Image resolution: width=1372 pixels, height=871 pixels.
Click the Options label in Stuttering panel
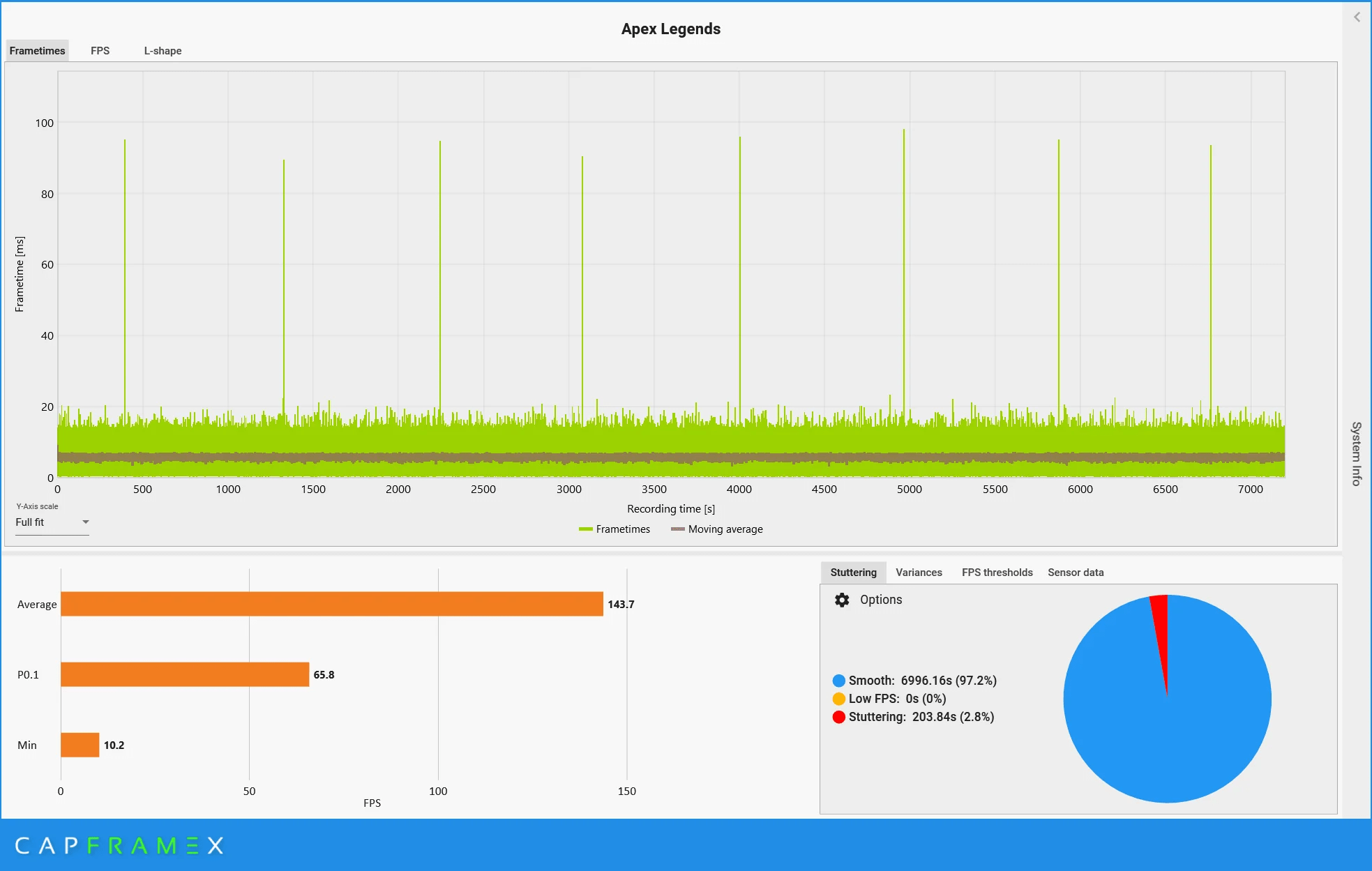tap(881, 600)
